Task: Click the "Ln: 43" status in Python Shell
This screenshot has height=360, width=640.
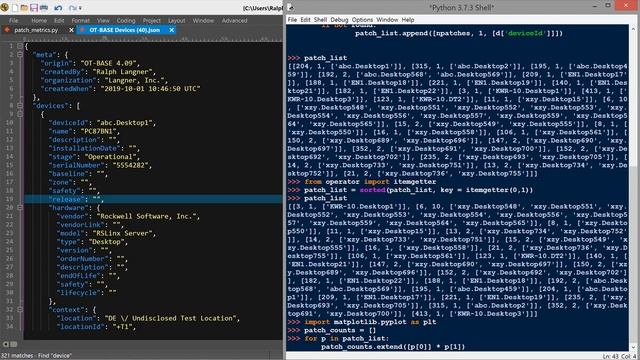Action: (611, 356)
